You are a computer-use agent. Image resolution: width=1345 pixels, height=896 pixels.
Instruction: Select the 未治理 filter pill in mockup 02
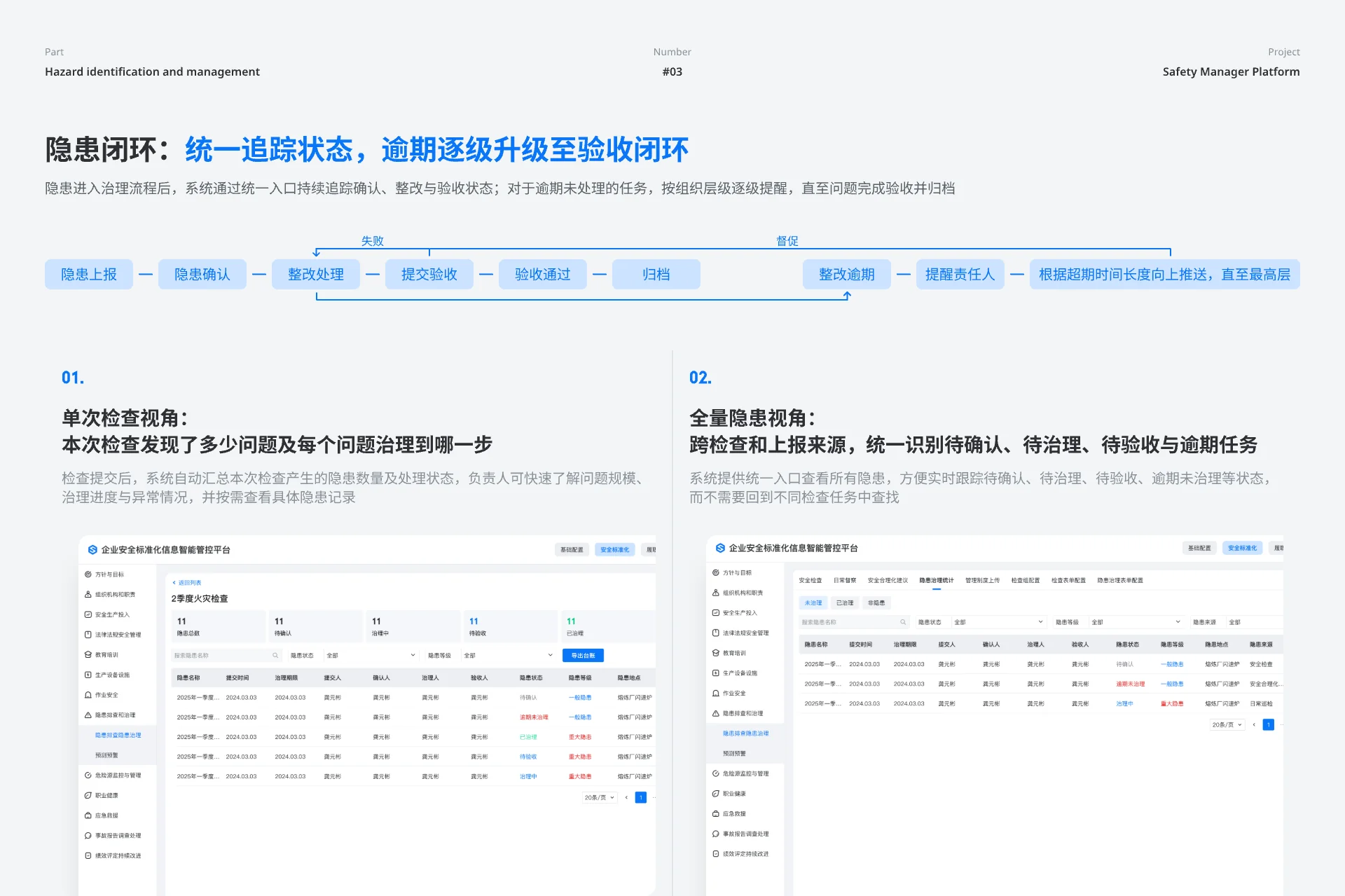(x=813, y=602)
